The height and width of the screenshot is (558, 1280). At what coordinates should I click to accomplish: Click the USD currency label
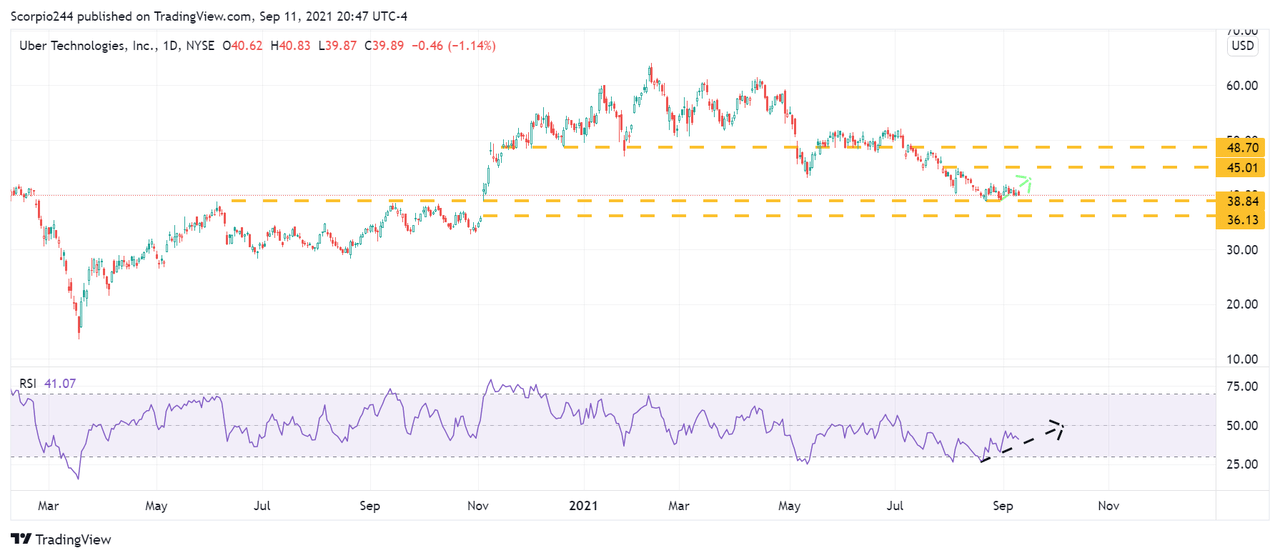click(1243, 46)
